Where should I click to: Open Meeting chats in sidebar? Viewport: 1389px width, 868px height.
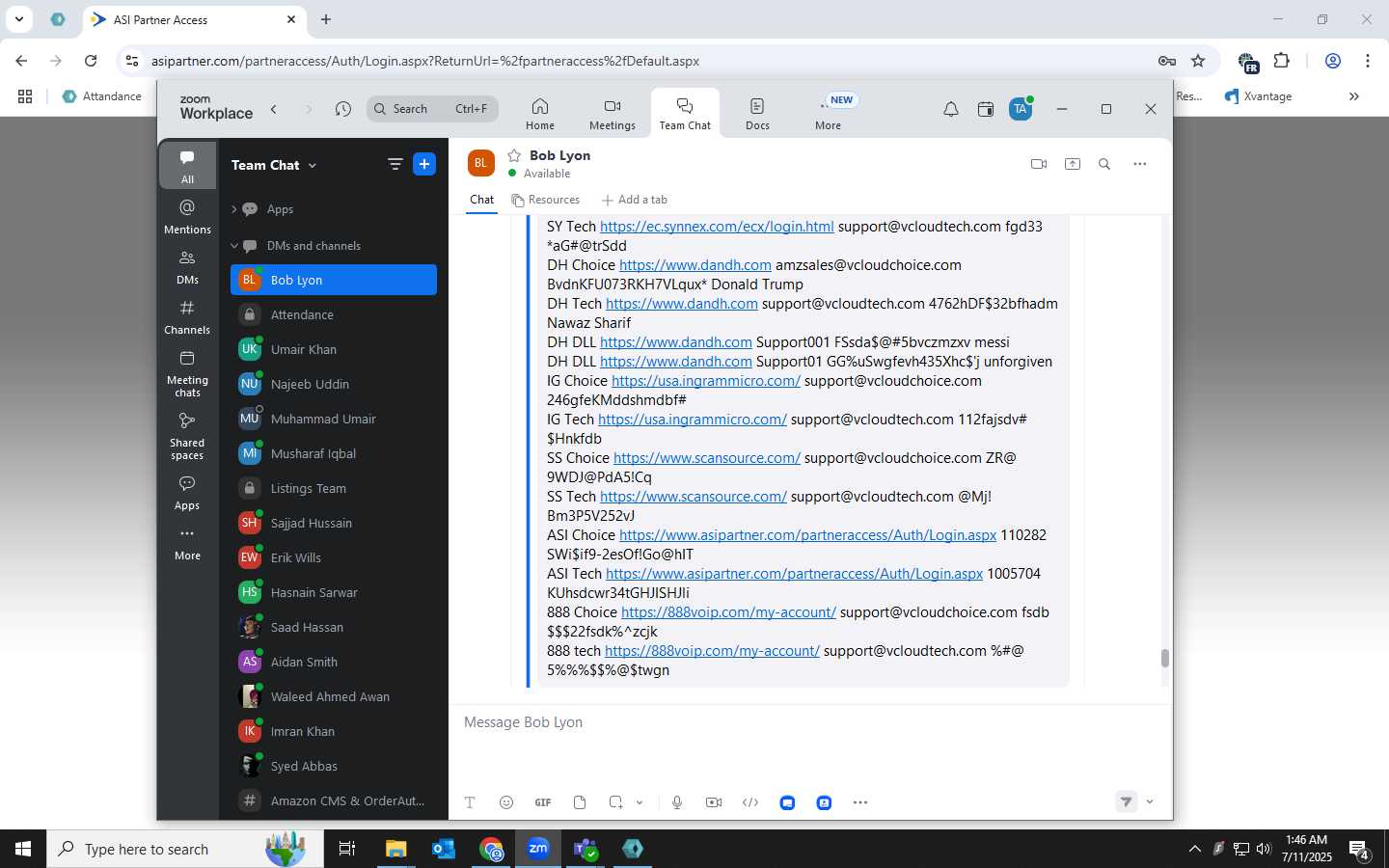click(187, 373)
